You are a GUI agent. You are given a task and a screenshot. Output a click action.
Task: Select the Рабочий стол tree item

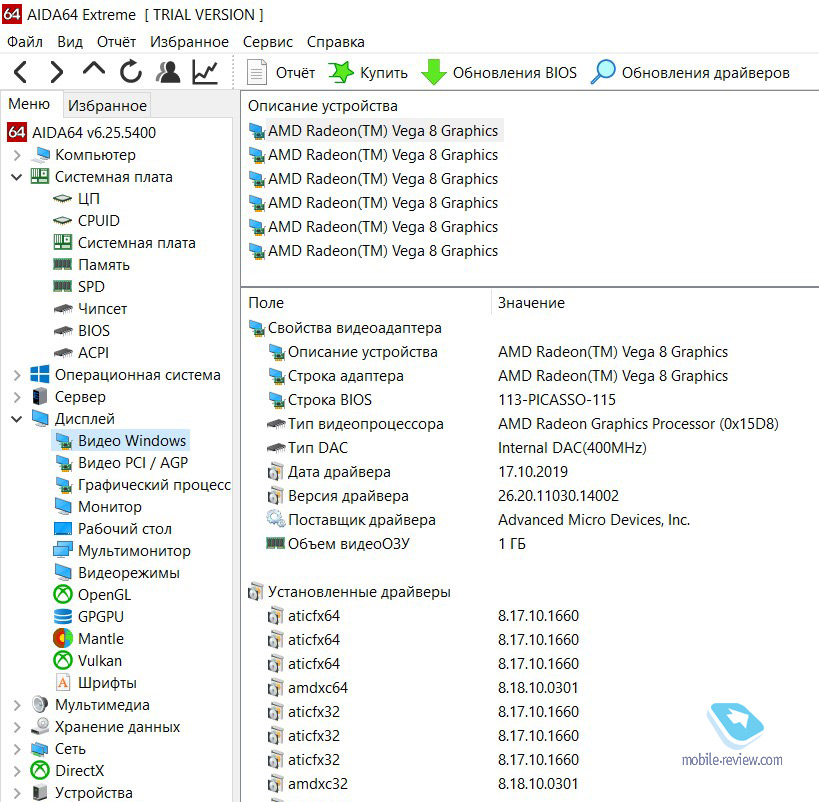click(112, 529)
